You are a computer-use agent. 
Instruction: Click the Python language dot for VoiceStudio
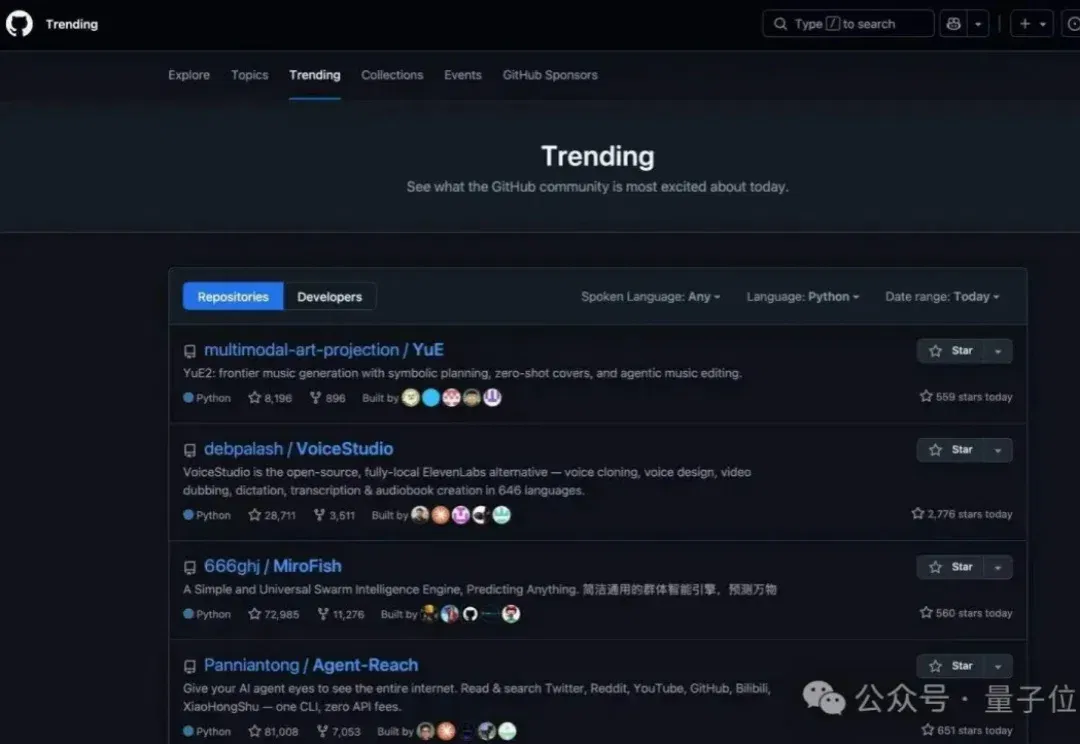(x=188, y=515)
